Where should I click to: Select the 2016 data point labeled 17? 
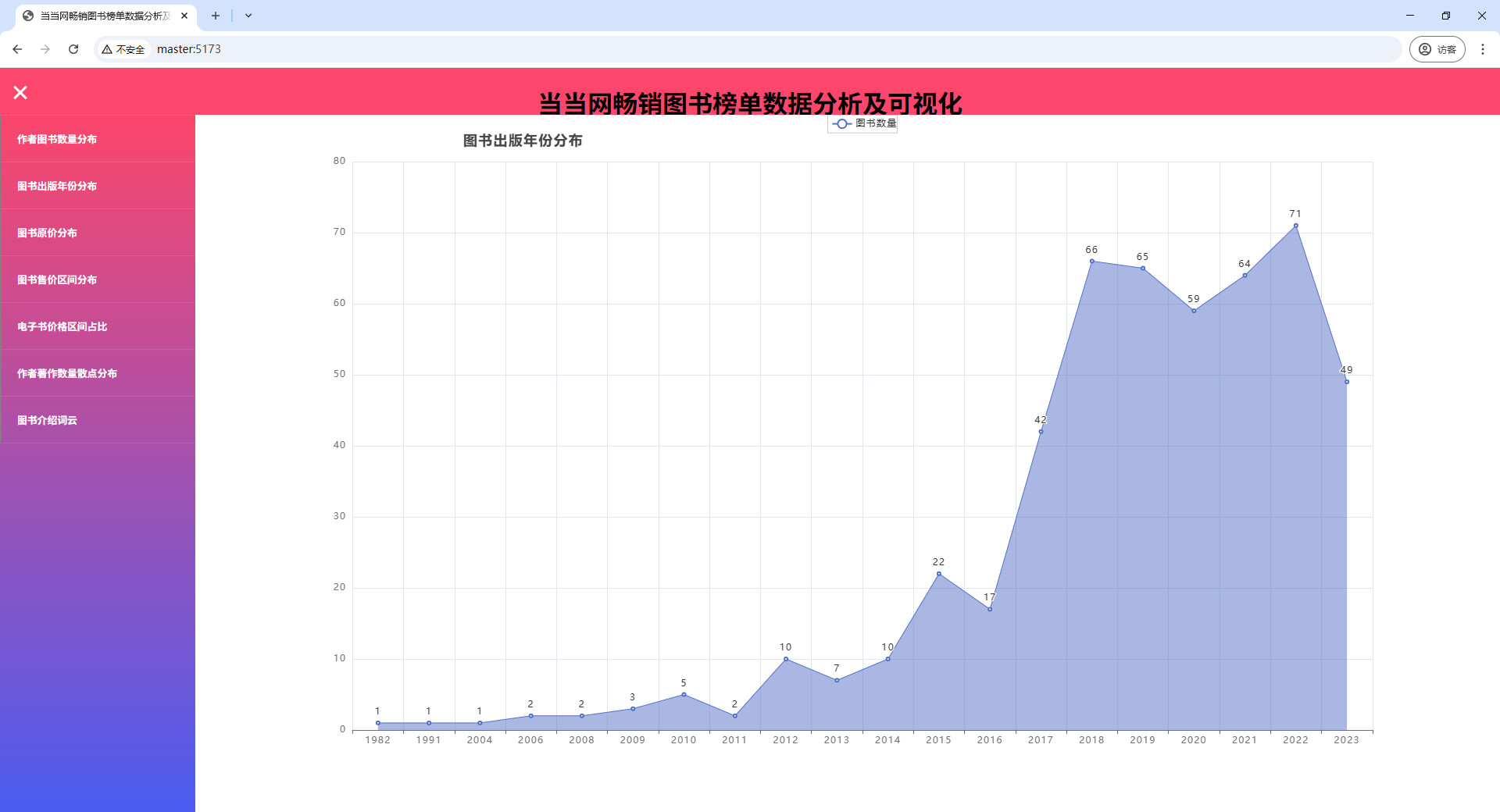[x=990, y=609]
